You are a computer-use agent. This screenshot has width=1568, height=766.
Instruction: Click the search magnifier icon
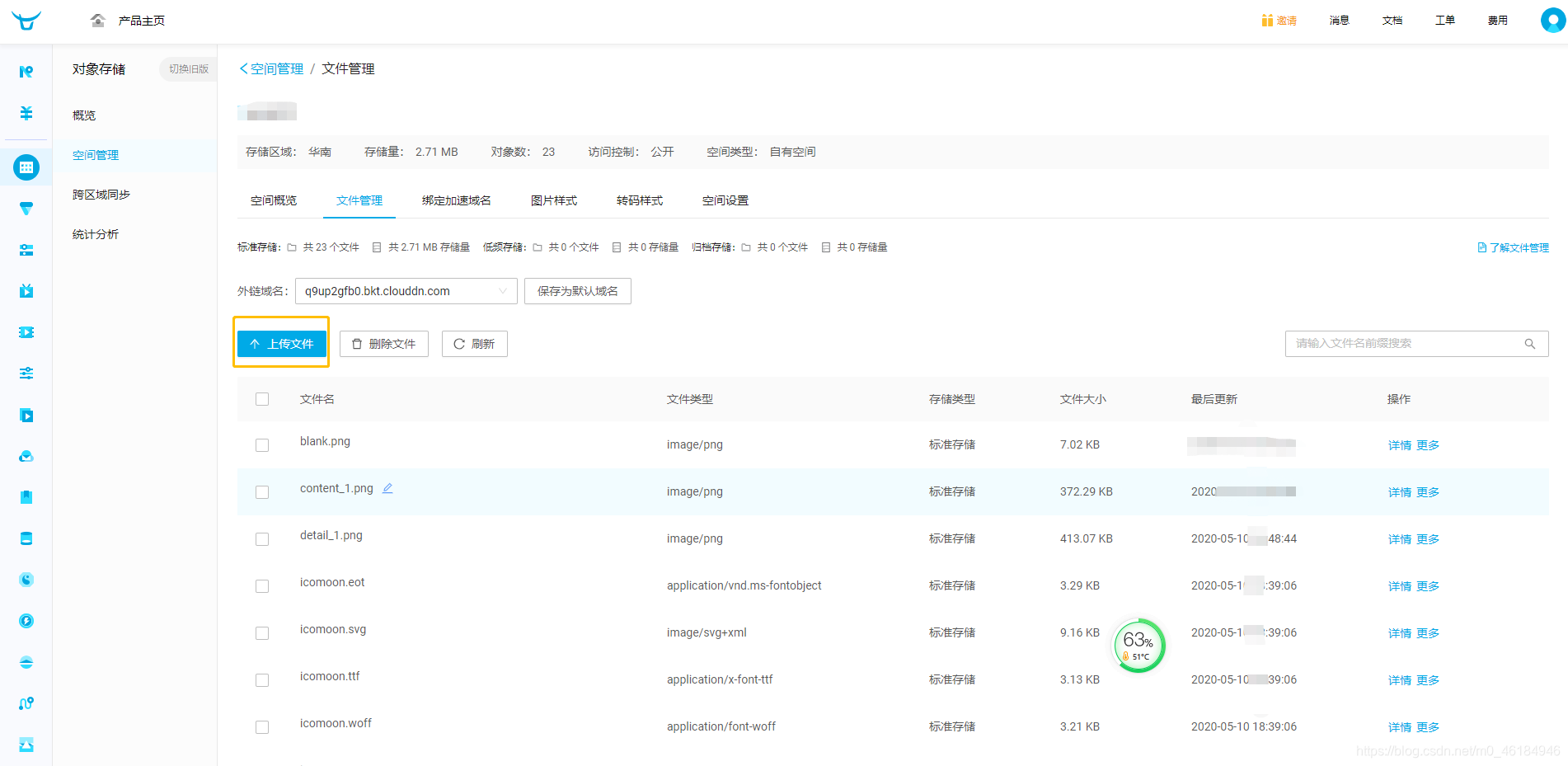tap(1530, 344)
